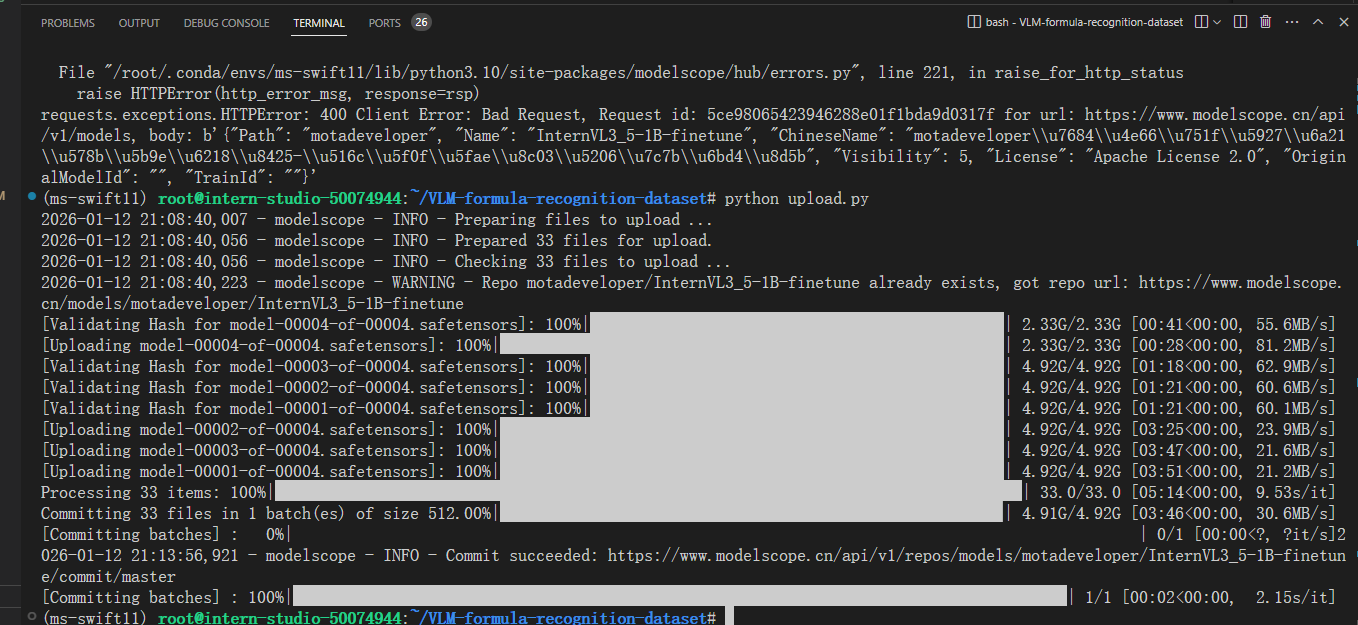Click the "Processing 33 items" progress bar
1358x625 pixels.
click(x=648, y=492)
